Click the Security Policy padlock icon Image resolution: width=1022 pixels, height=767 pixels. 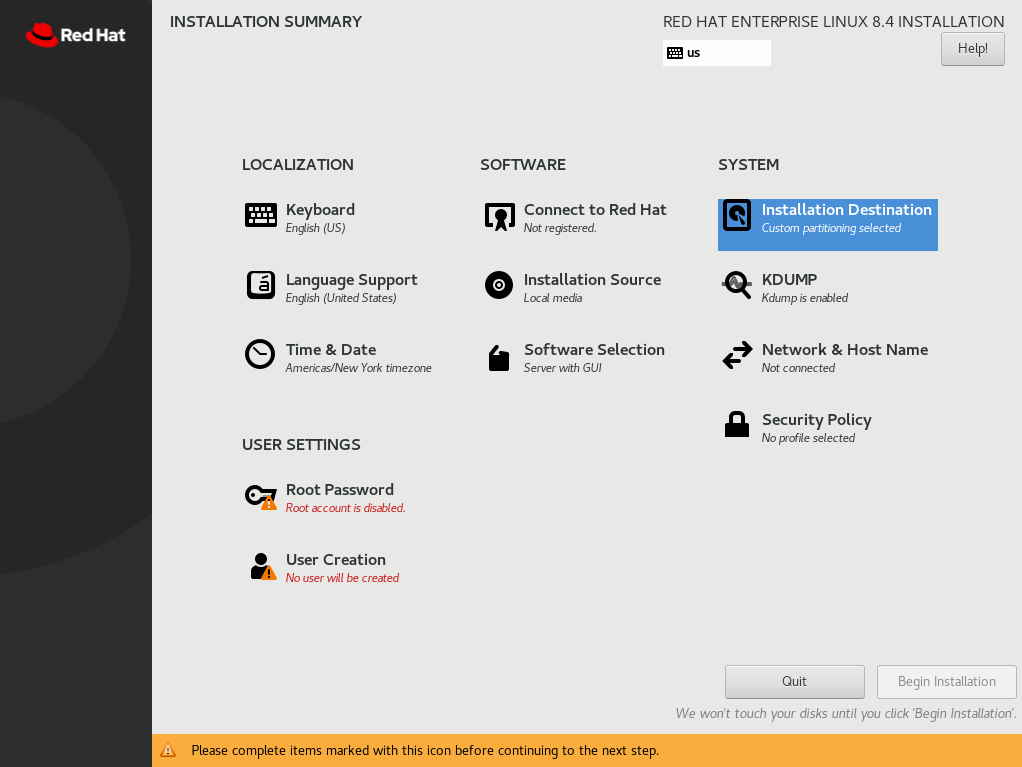pos(737,424)
